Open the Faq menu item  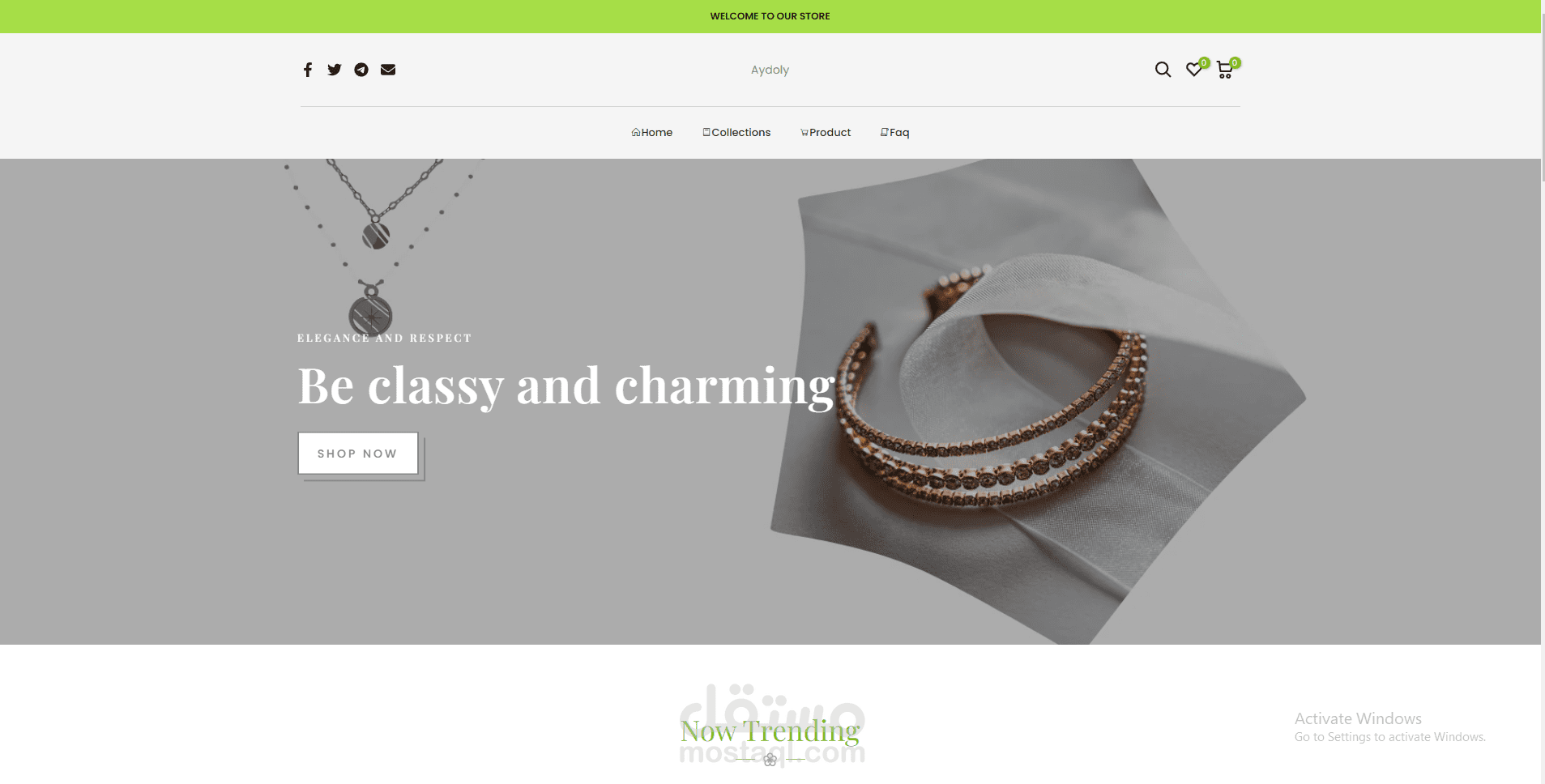tap(895, 132)
